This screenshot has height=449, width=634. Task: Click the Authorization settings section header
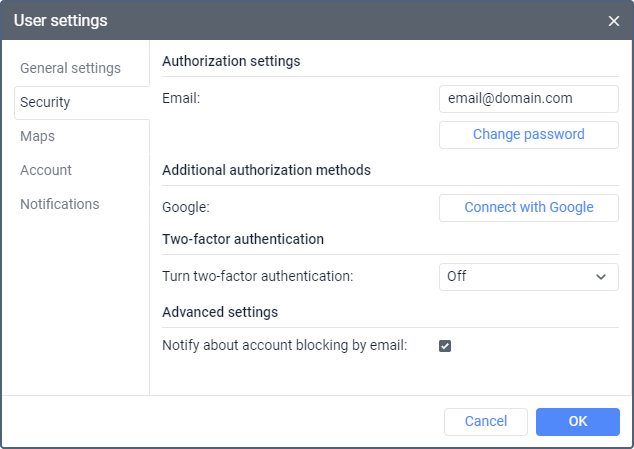pos(230,61)
